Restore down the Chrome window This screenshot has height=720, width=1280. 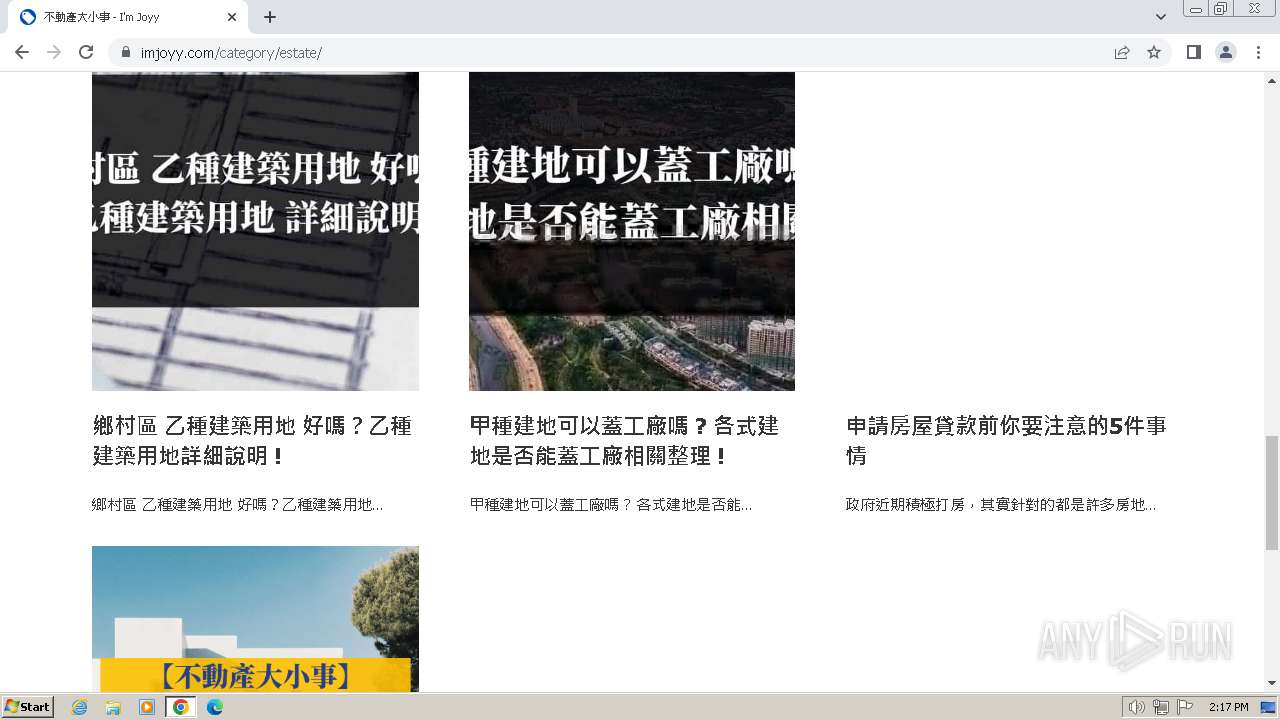click(1221, 9)
